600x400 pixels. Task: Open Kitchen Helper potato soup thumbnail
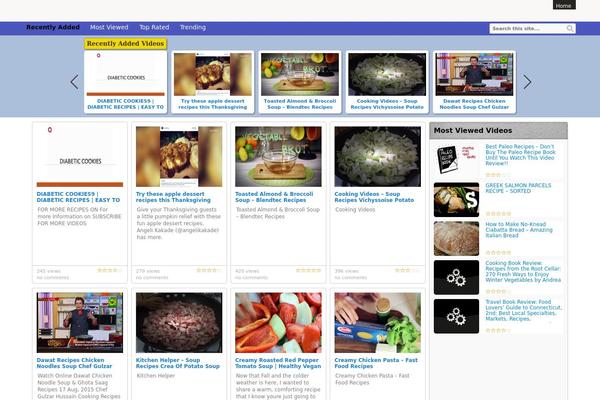[x=179, y=323]
